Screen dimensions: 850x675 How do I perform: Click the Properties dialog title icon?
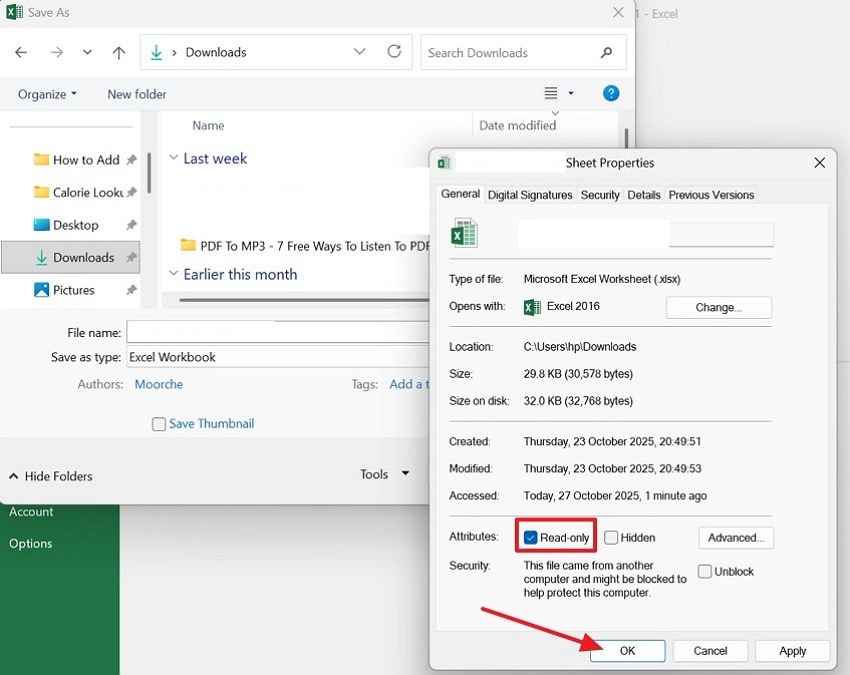(x=445, y=163)
